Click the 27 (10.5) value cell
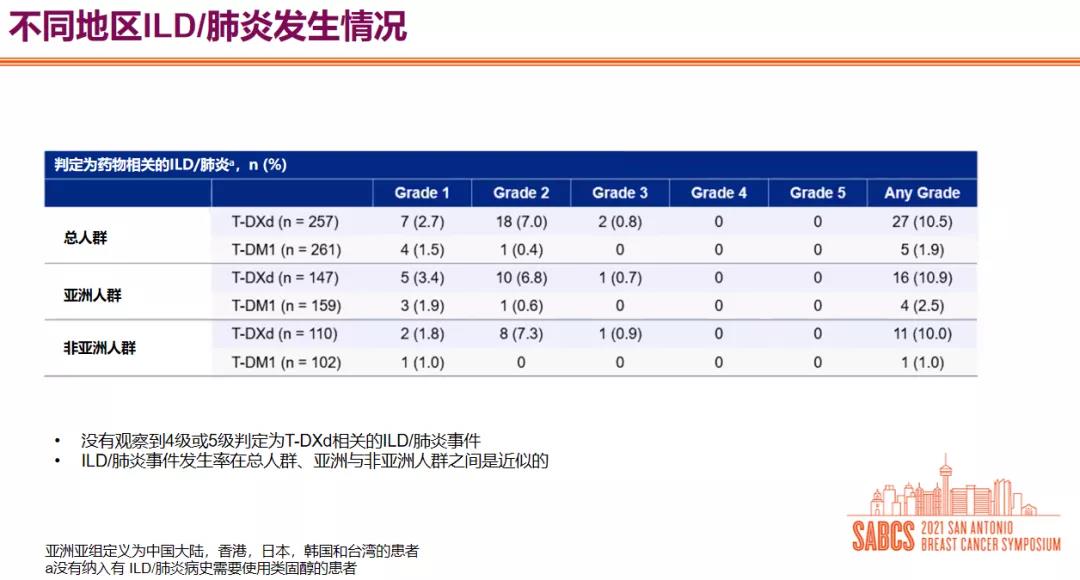The height and width of the screenshot is (580, 1080). coord(921,222)
